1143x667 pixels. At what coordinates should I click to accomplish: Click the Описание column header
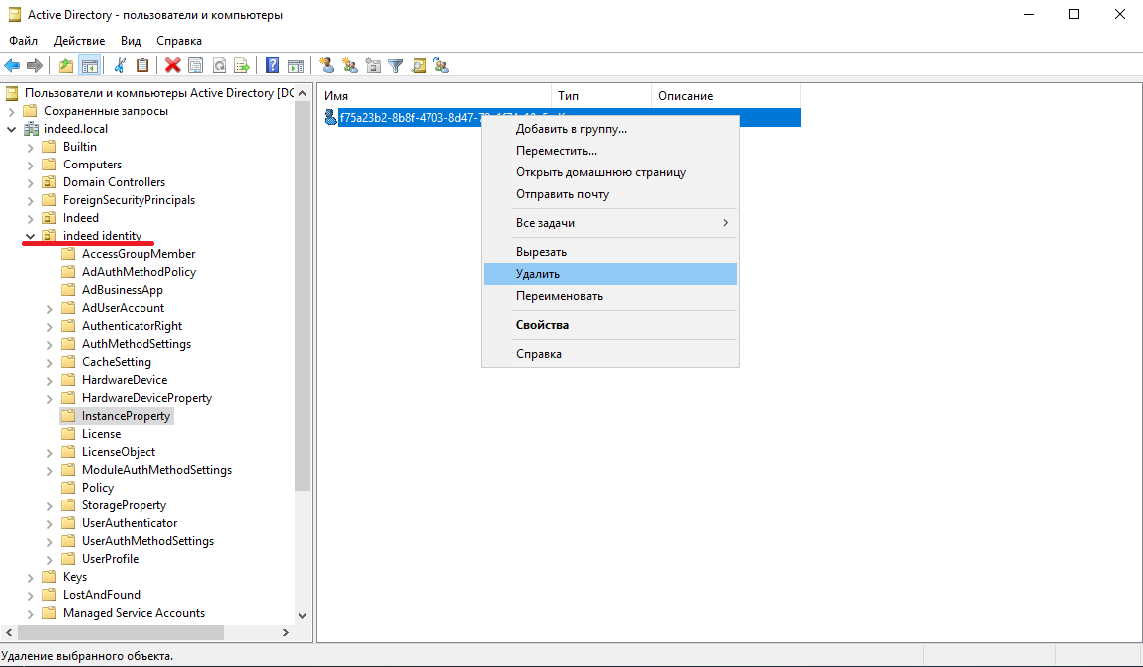(x=685, y=96)
